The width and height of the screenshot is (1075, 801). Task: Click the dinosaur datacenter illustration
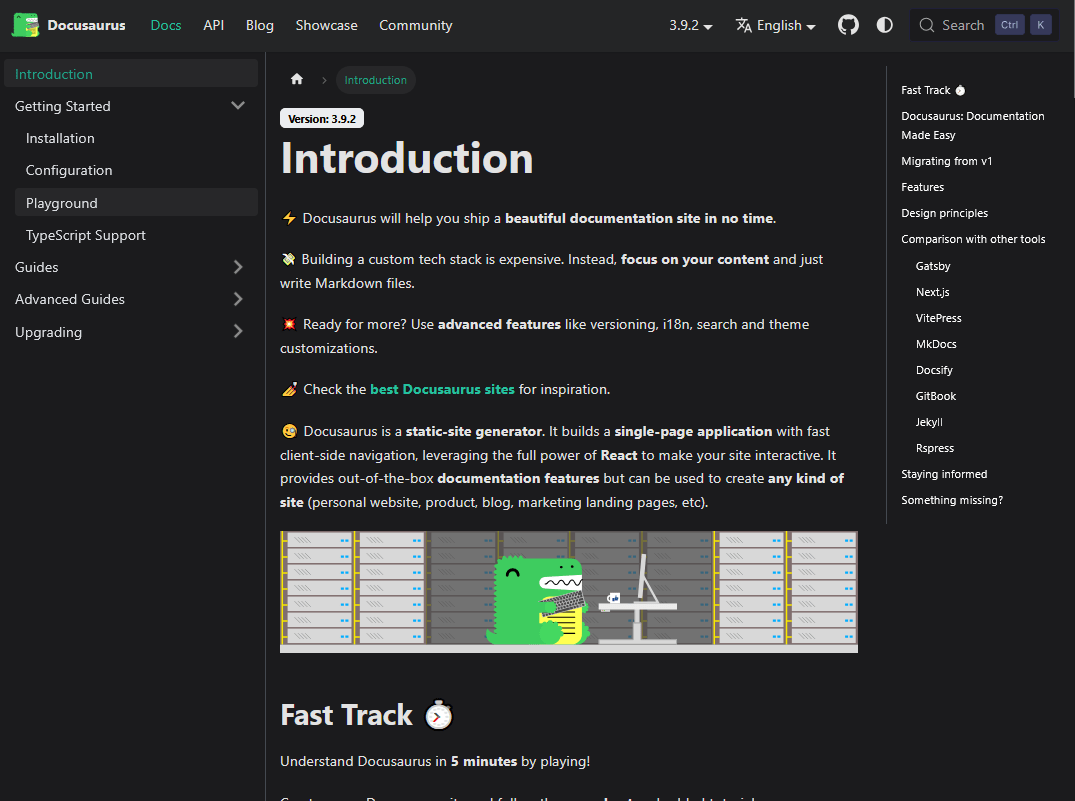[x=568, y=591]
